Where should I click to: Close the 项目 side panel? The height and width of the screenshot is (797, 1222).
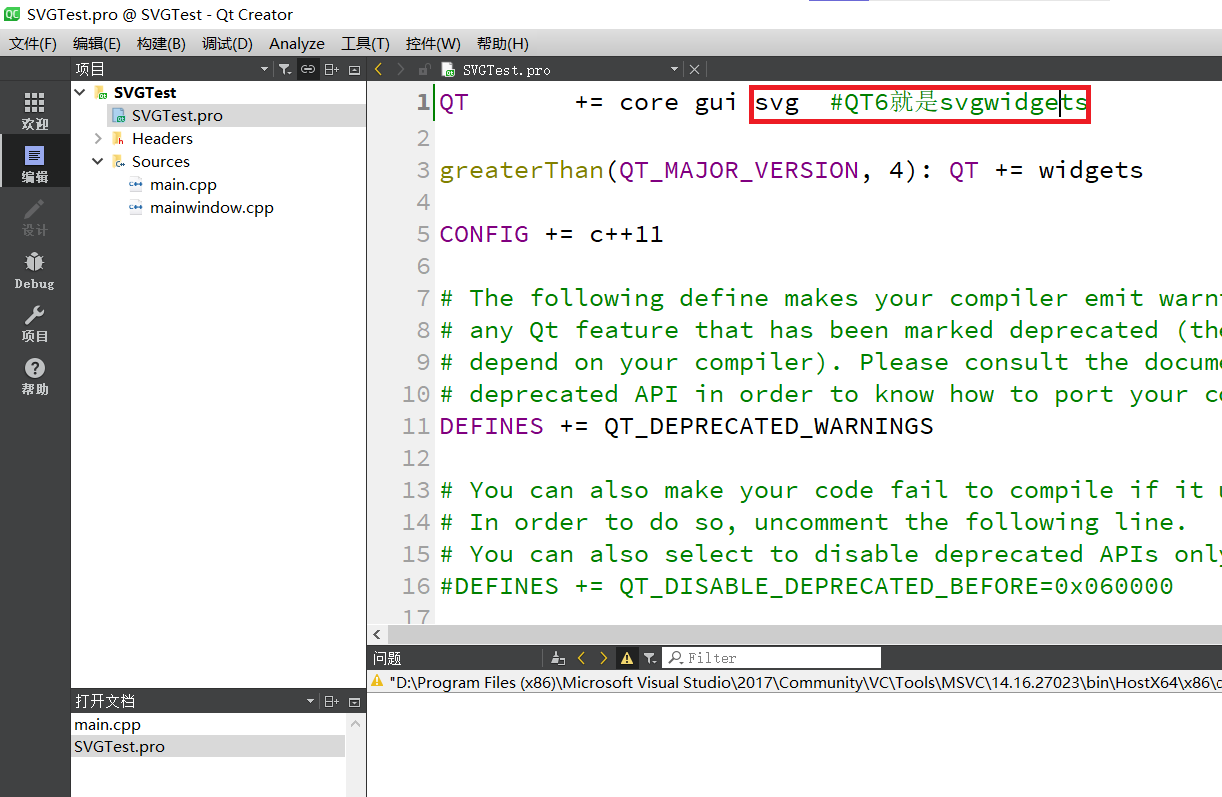click(354, 69)
